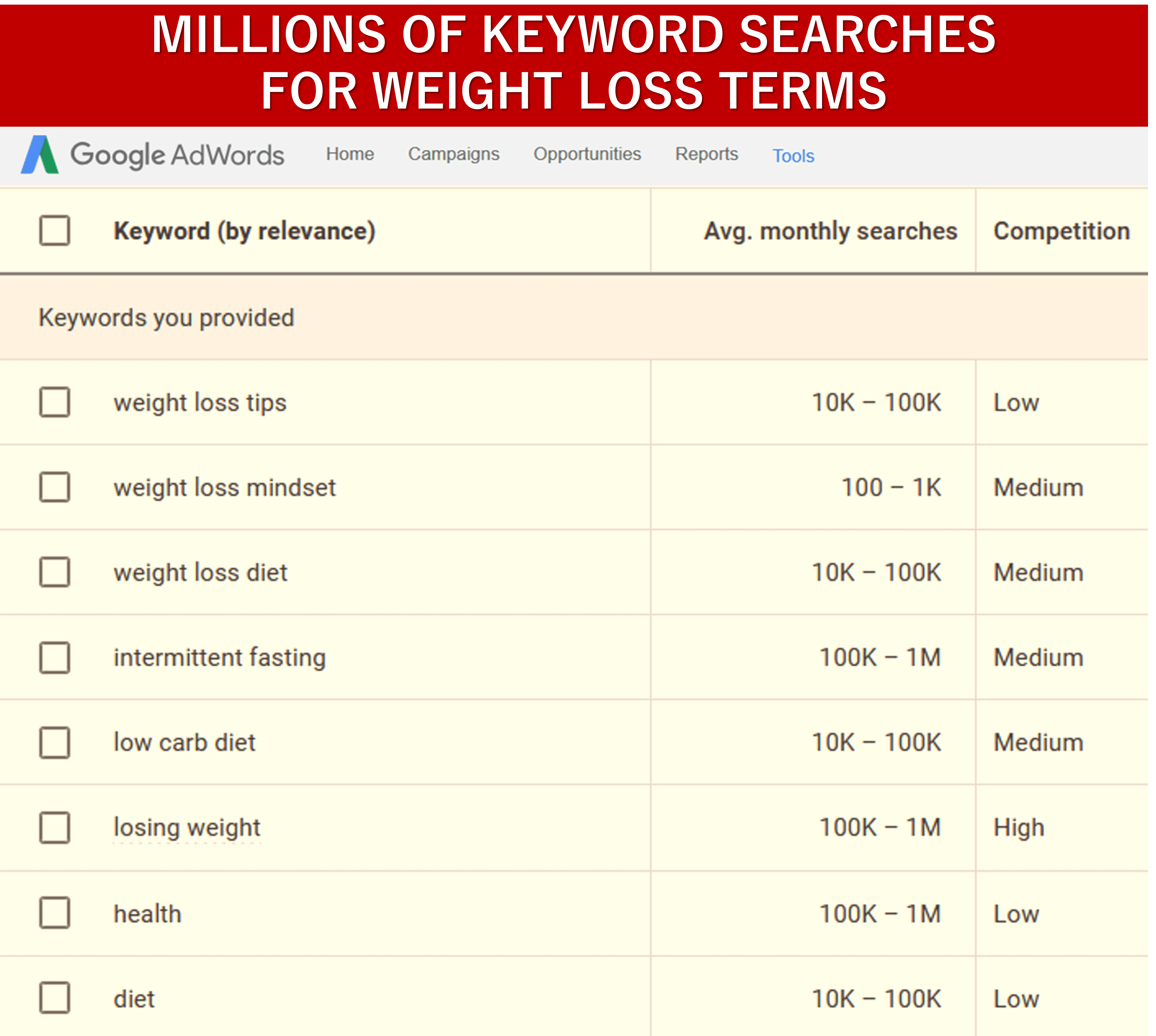This screenshot has height=1036, width=1156.
Task: Tick the low carb diet checkbox
Action: (x=55, y=742)
